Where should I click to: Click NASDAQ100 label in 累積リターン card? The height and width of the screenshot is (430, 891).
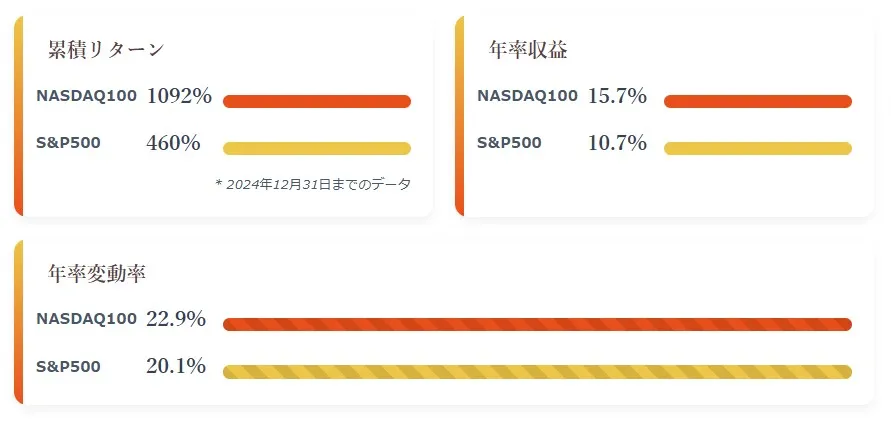tap(86, 95)
